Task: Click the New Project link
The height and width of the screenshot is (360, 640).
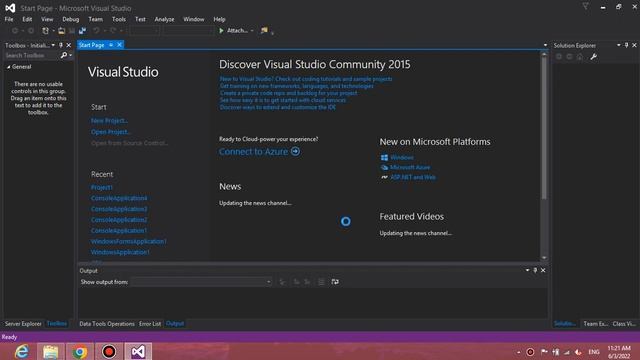Action: (109, 121)
